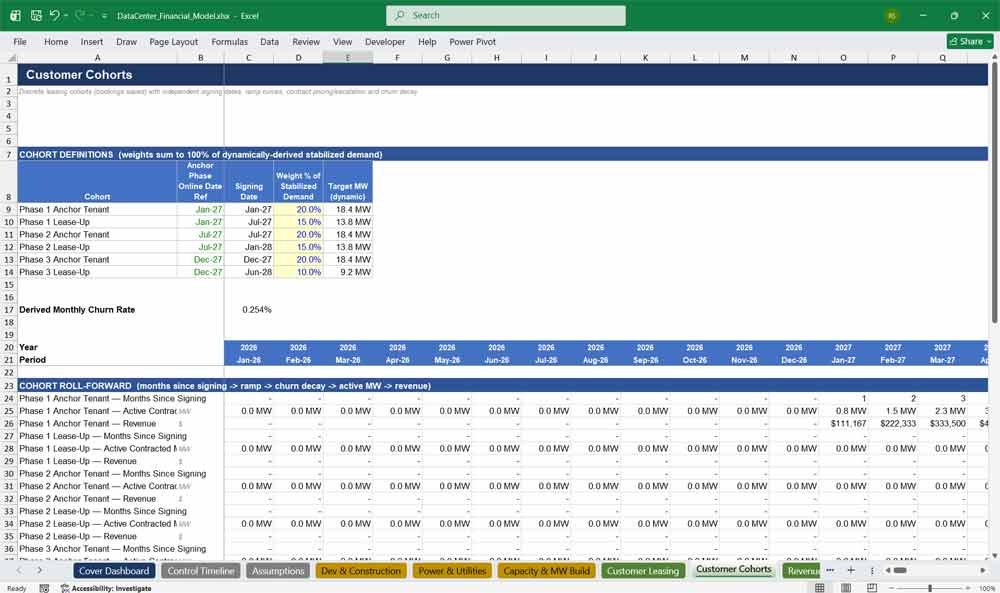
Task: Click the Save icon in Quick Access
Action: point(36,15)
